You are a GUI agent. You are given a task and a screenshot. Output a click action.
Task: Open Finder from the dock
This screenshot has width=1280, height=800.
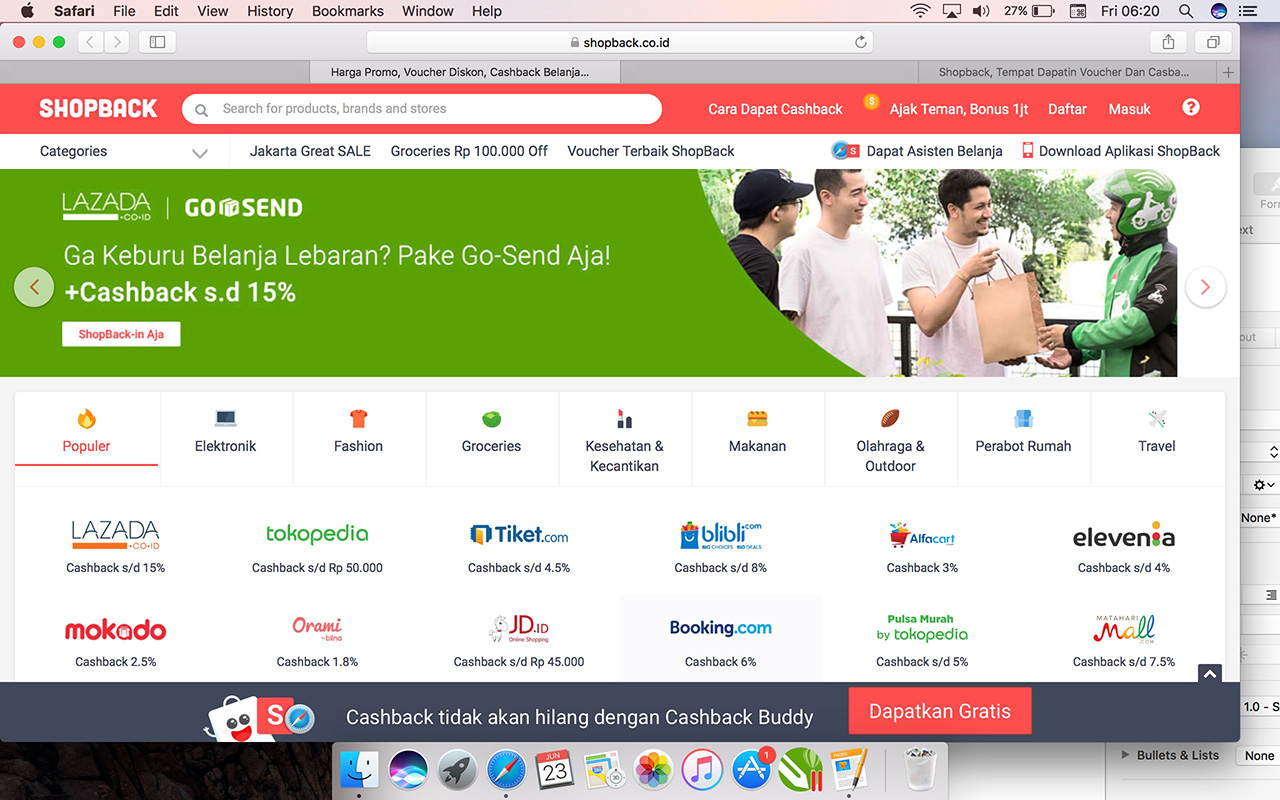click(x=359, y=769)
